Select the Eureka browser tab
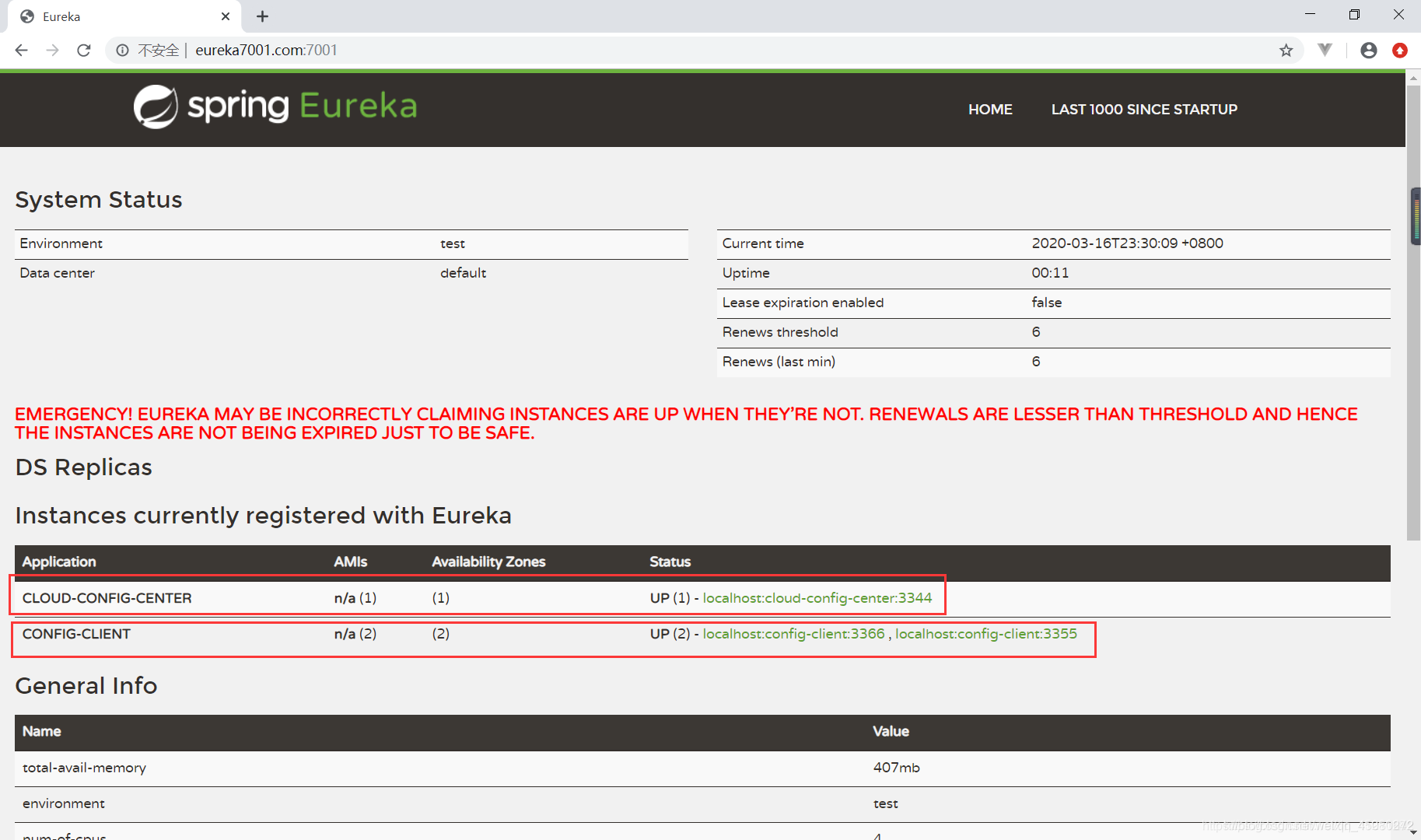The image size is (1421, 840). click(124, 16)
